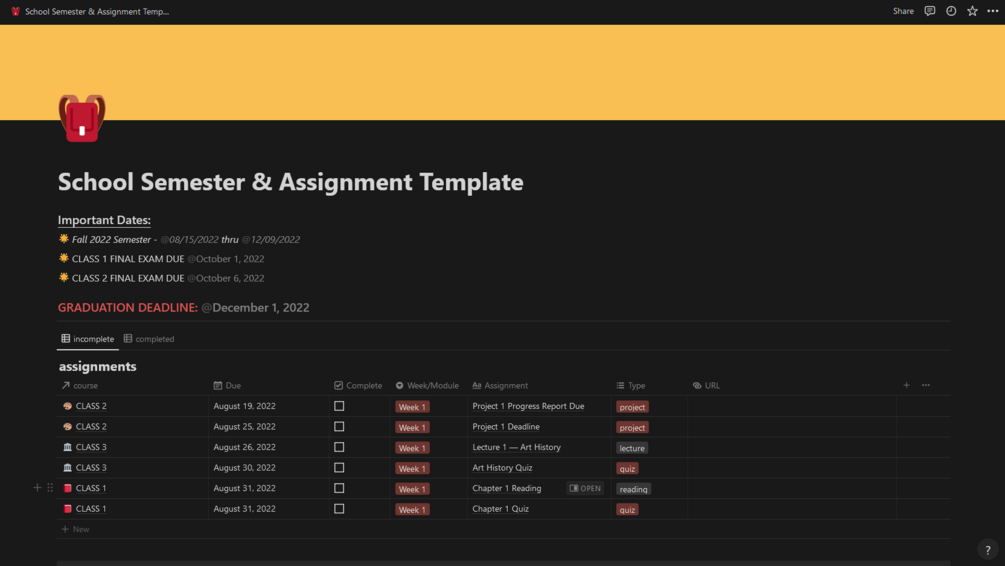Click quiz tag in Chapter 1 Quiz row

tap(627, 509)
